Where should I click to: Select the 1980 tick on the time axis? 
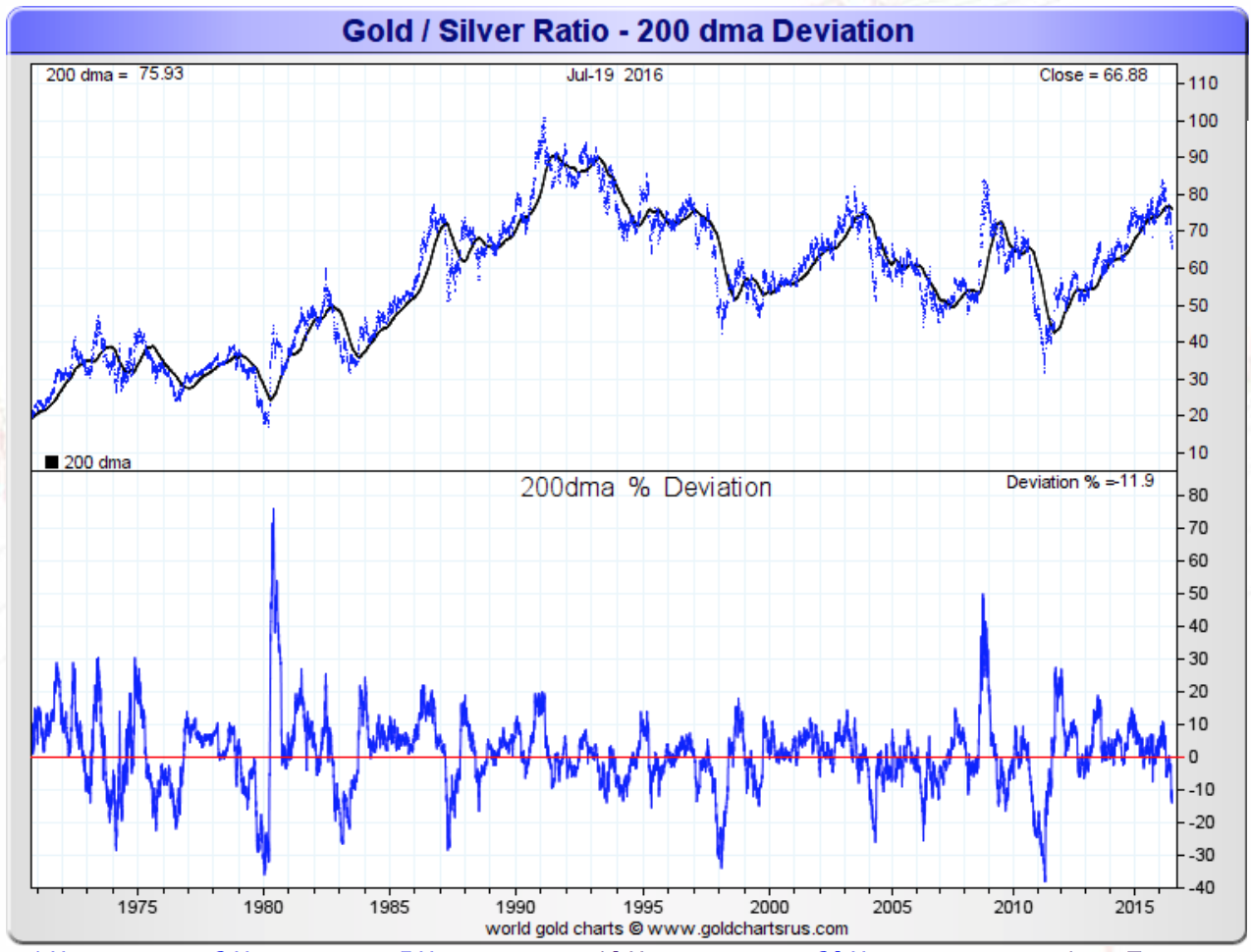tap(263, 907)
